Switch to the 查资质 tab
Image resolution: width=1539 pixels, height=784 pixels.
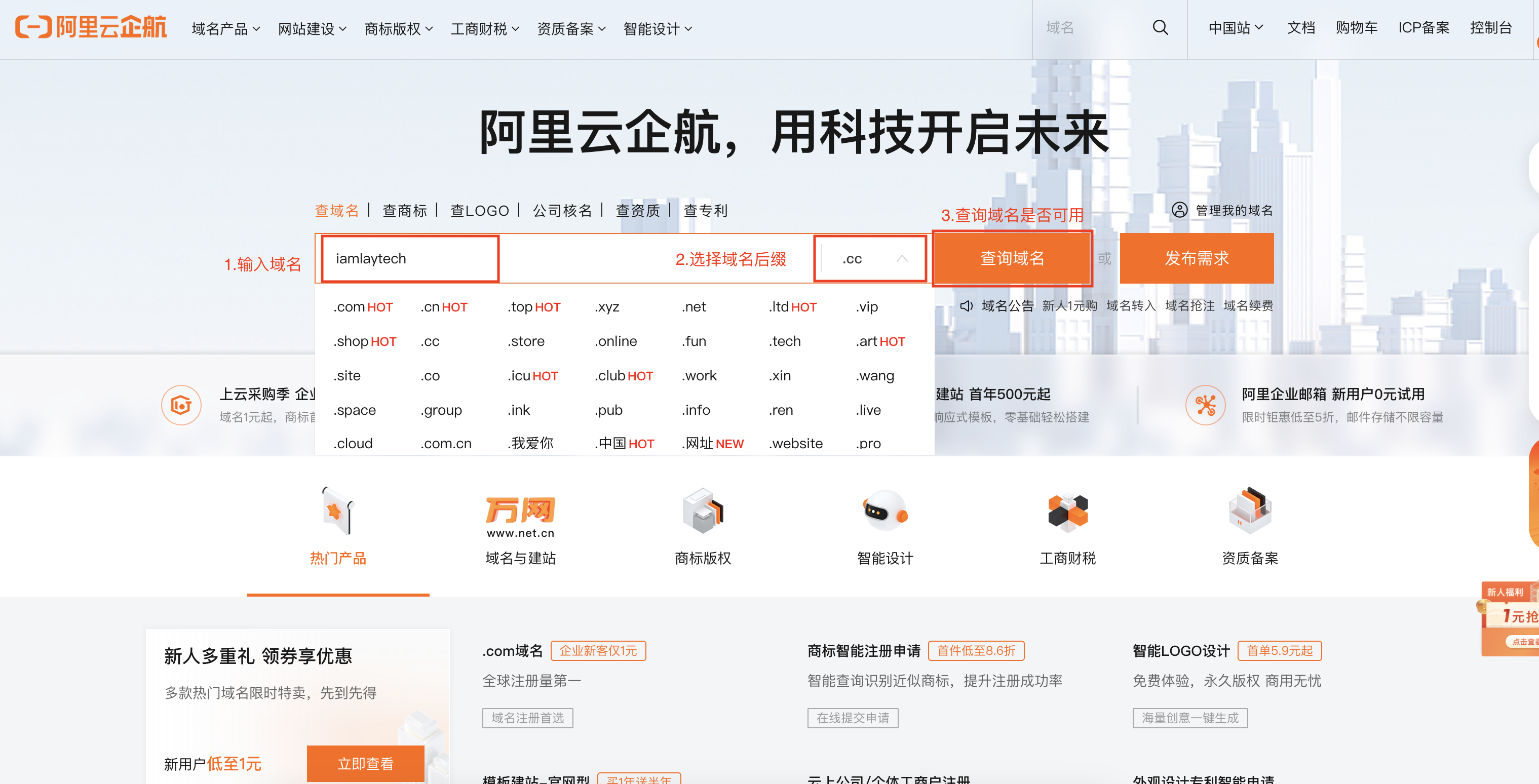coord(637,210)
